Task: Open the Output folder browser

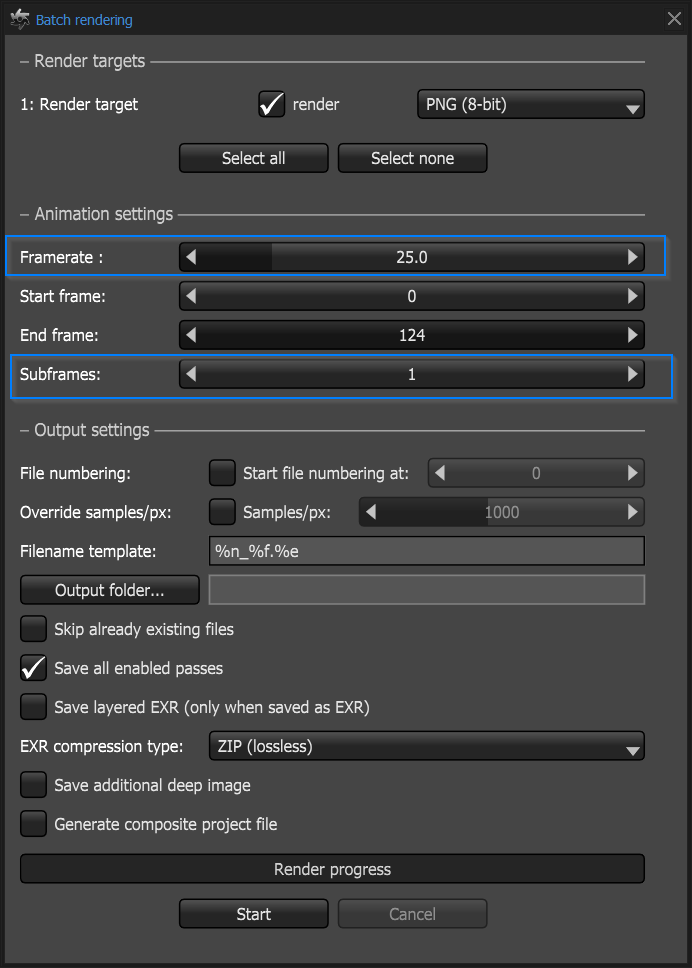Action: [x=110, y=590]
